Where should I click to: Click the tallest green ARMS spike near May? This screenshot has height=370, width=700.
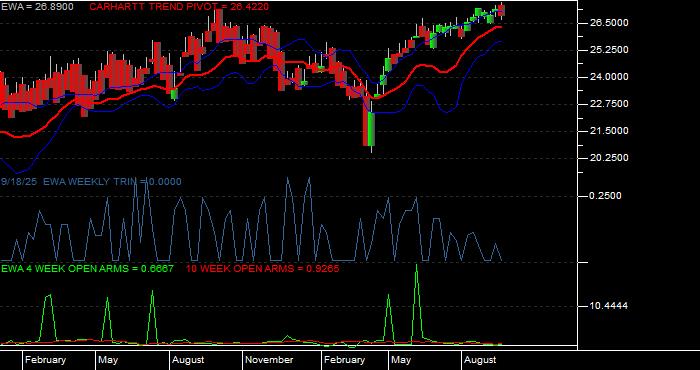[417, 303]
